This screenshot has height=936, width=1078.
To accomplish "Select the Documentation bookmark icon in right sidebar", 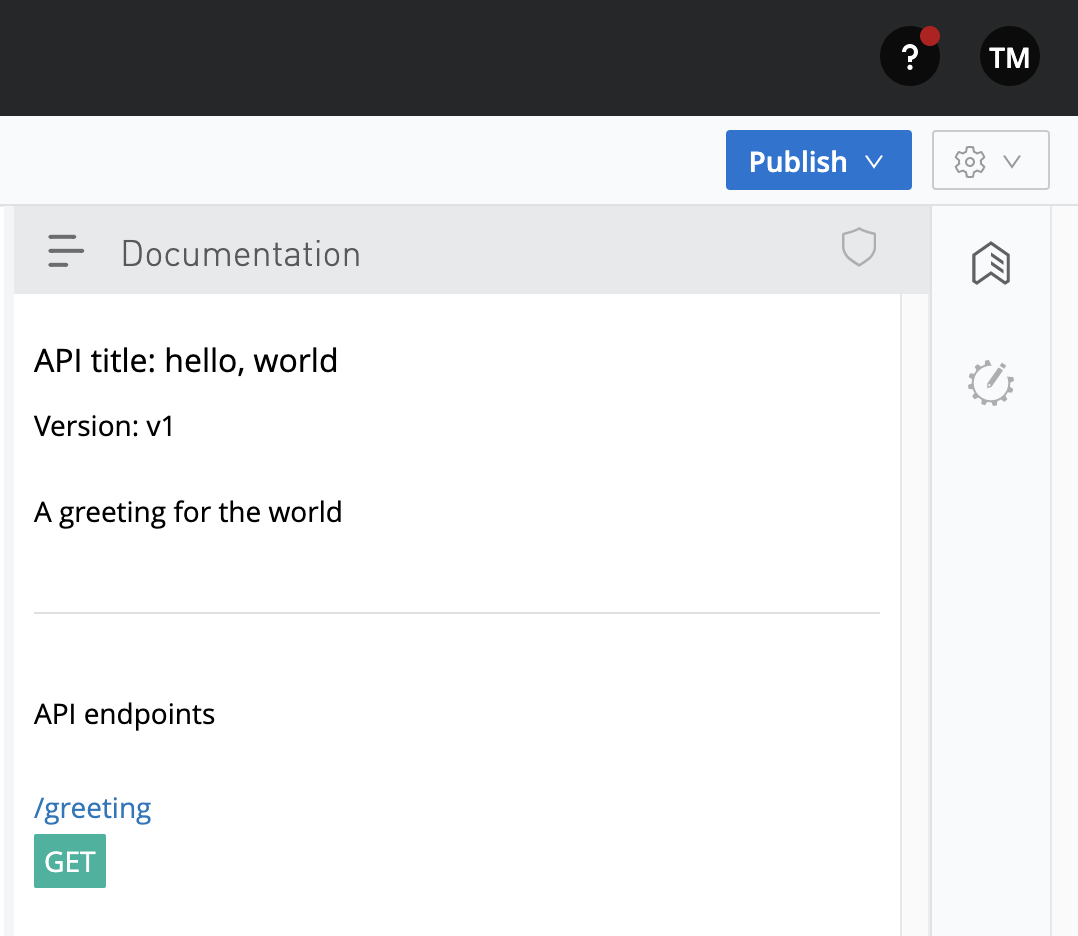I will [991, 264].
